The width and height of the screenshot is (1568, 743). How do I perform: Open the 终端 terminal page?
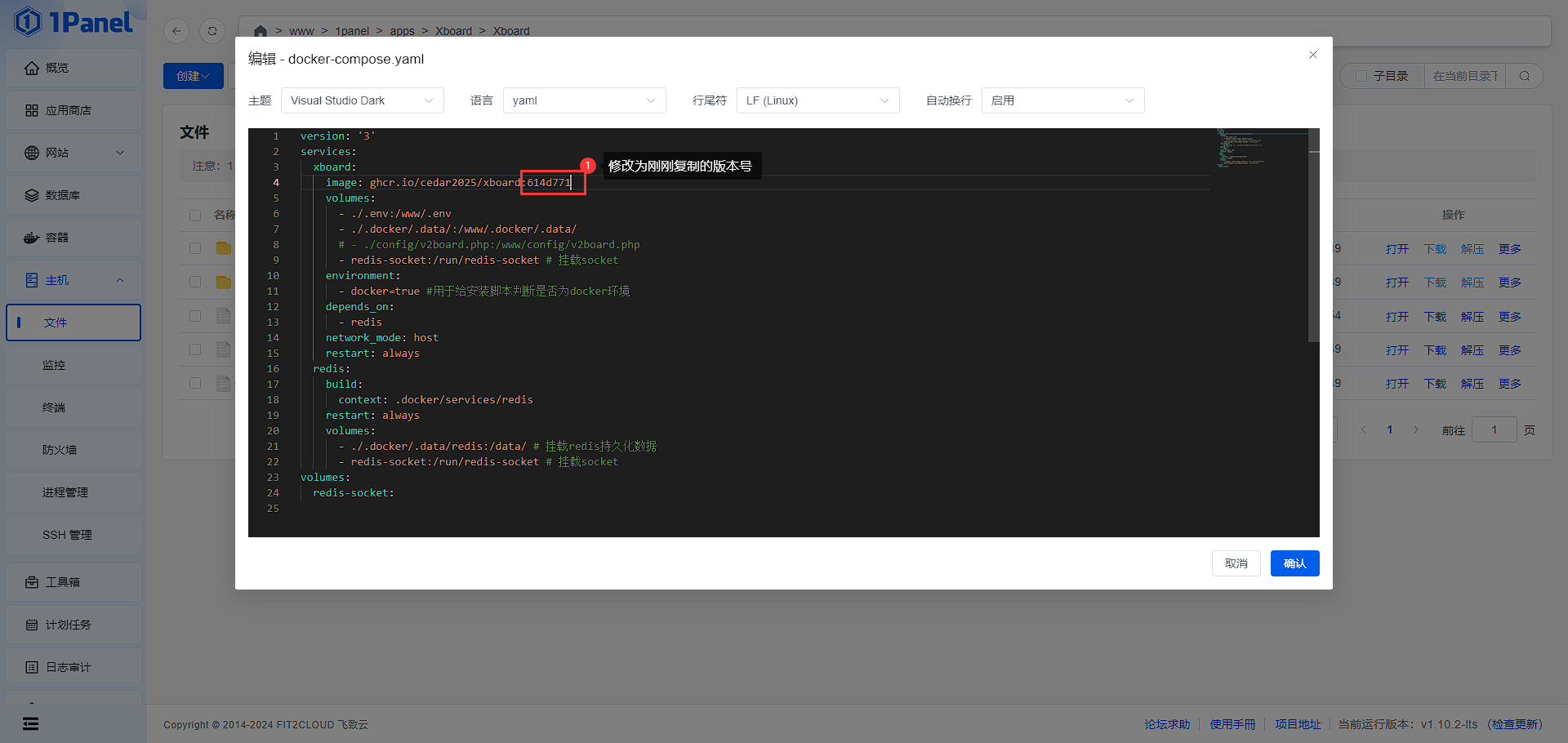(73, 407)
